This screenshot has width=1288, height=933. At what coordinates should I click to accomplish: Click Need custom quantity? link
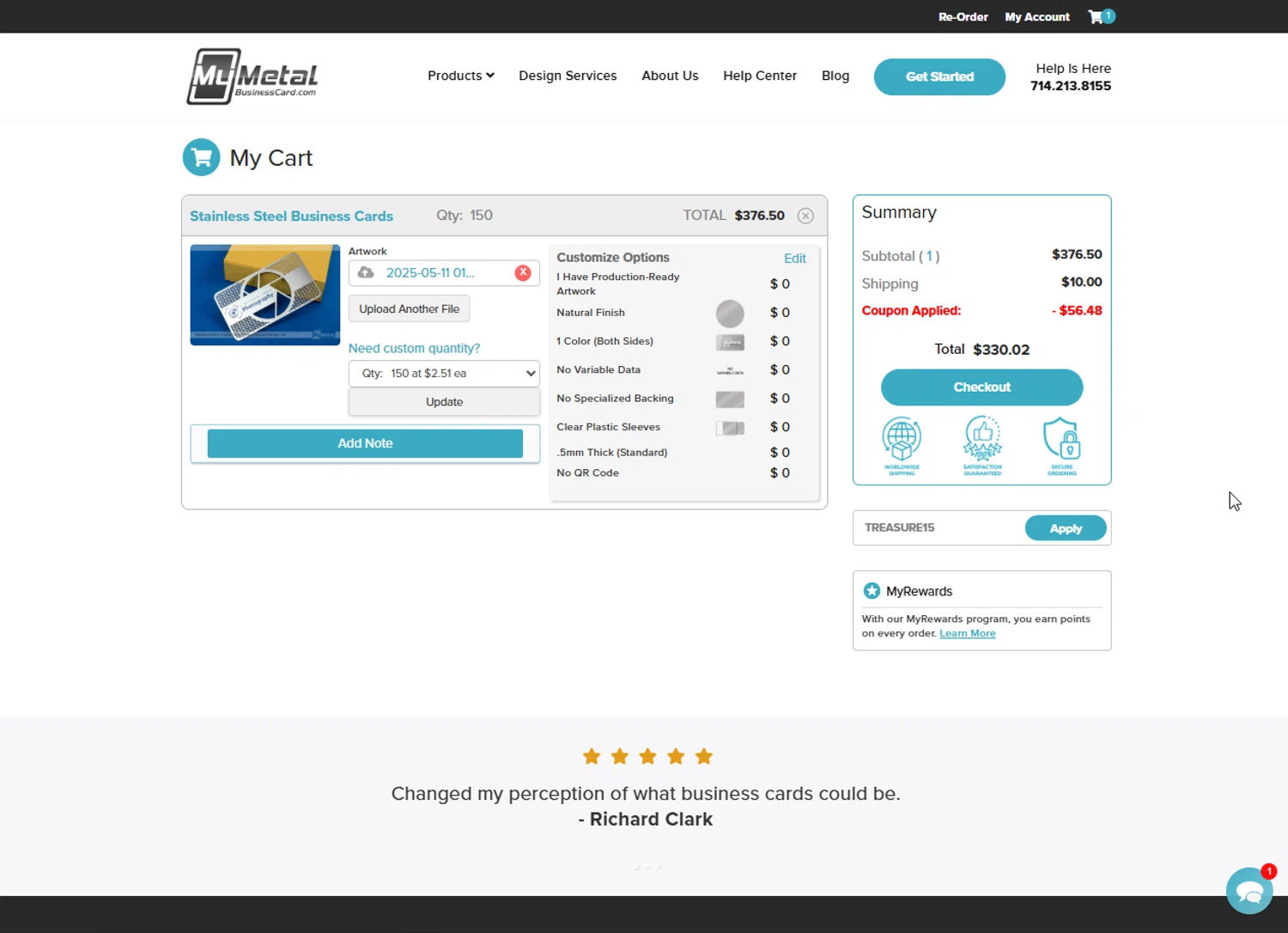(414, 348)
